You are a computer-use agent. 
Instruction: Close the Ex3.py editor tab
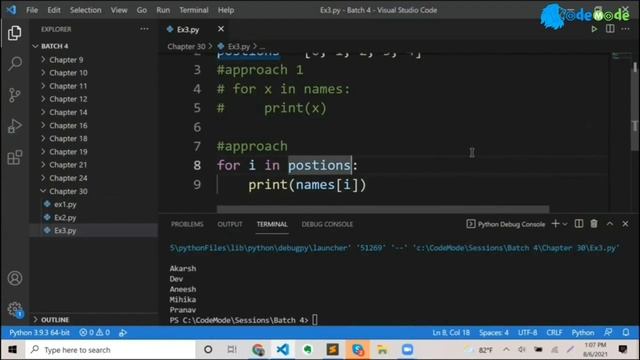click(x=221, y=29)
